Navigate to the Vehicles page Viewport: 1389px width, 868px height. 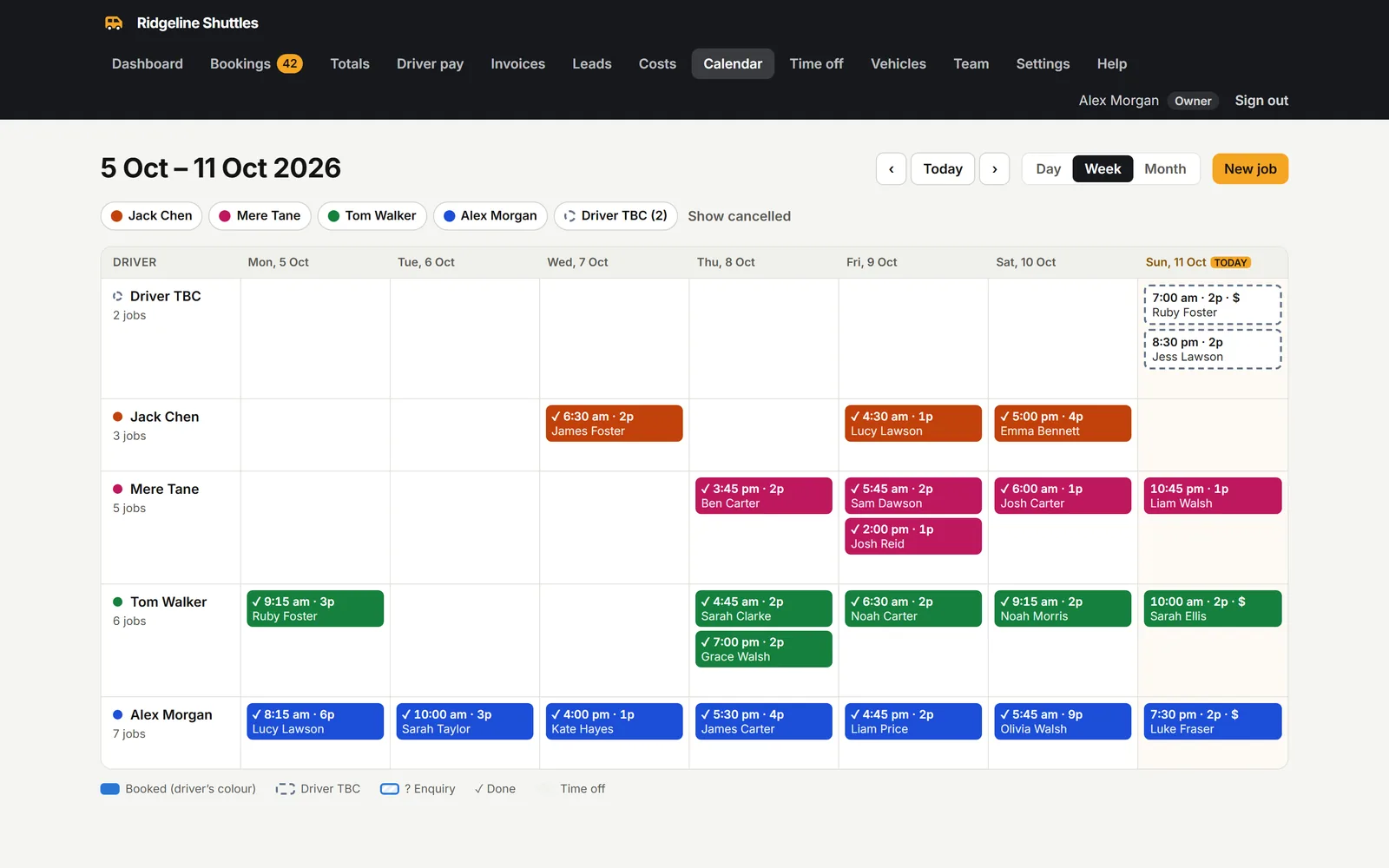(898, 63)
